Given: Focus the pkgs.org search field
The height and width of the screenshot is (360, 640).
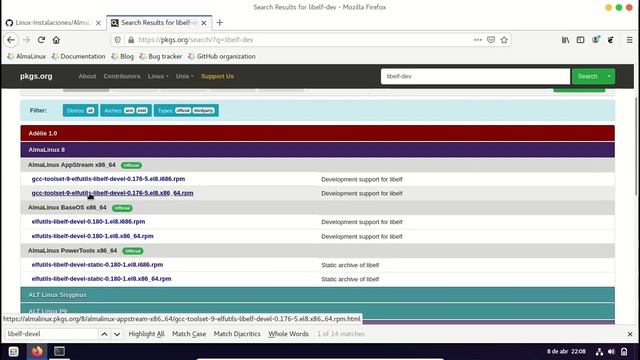Looking at the screenshot, I should tap(475, 76).
